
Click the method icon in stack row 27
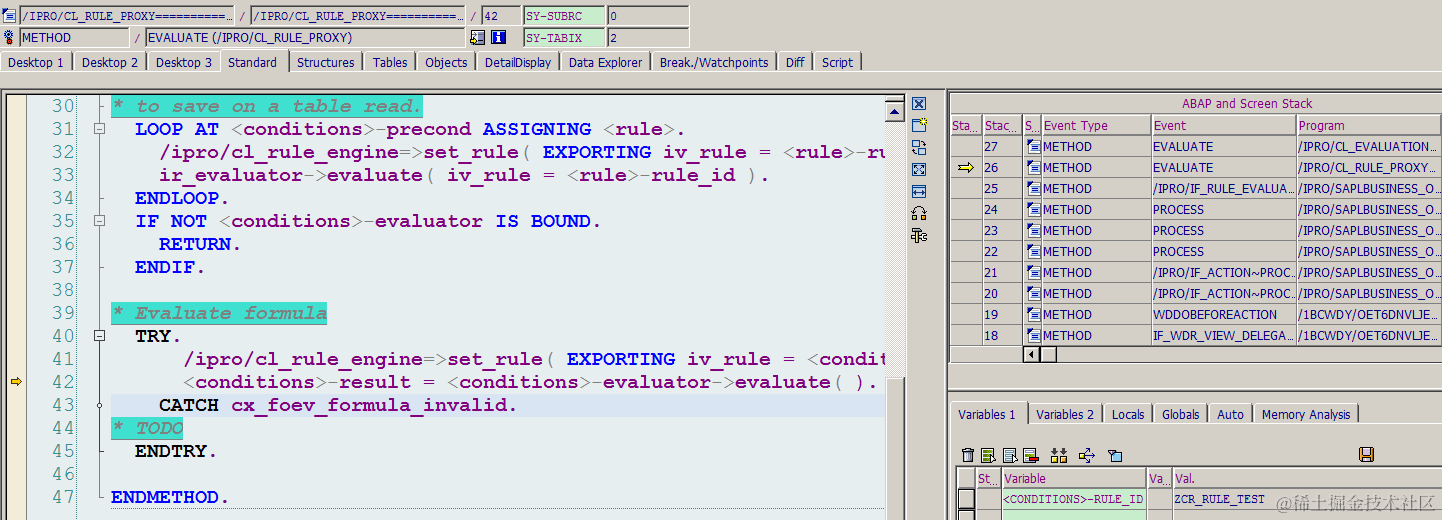click(x=1032, y=147)
